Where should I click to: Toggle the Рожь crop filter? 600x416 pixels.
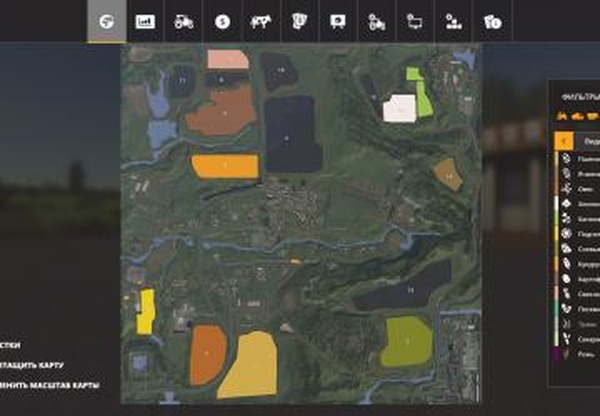pos(578,354)
